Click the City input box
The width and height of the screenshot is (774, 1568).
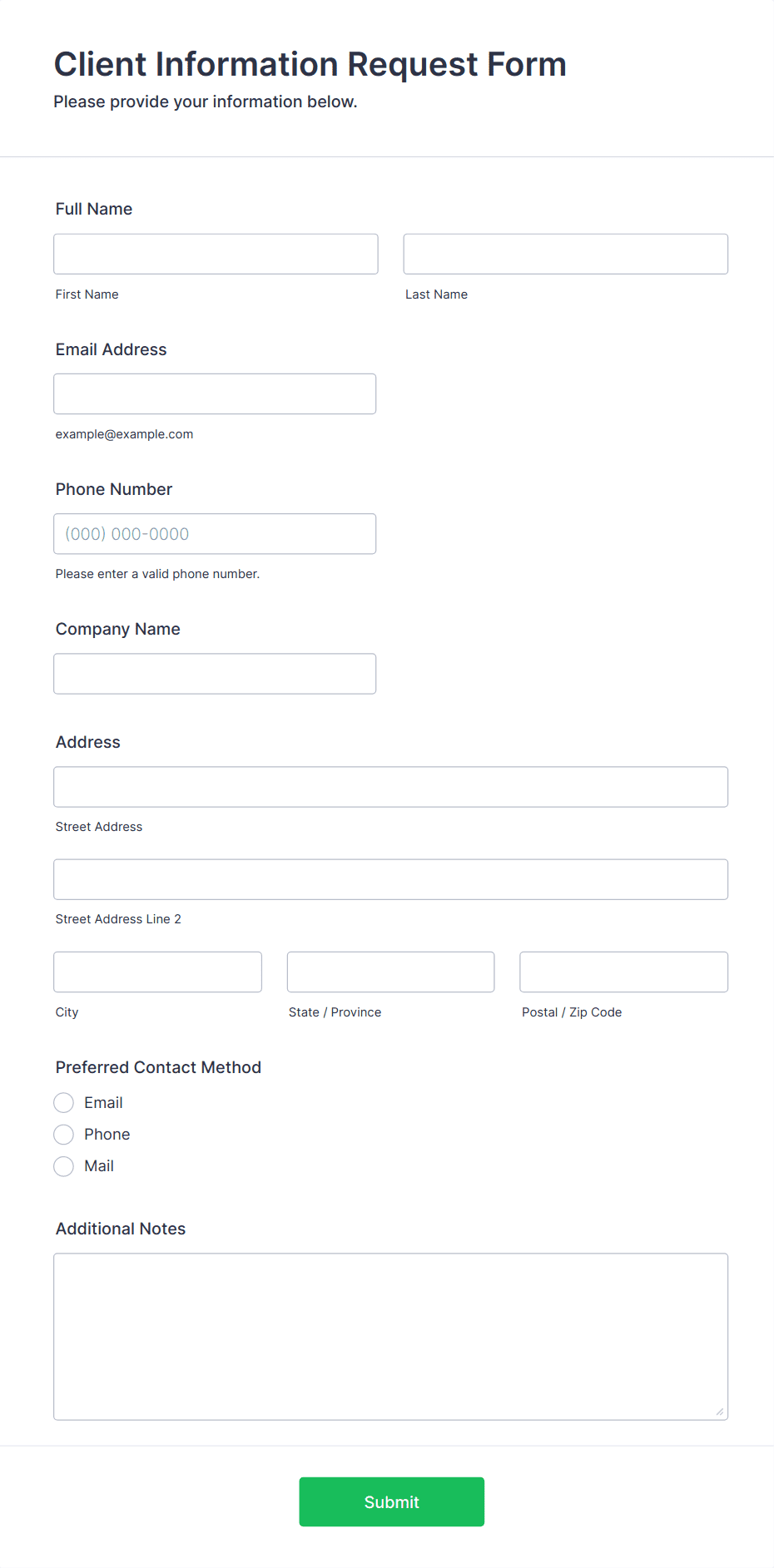(157, 972)
